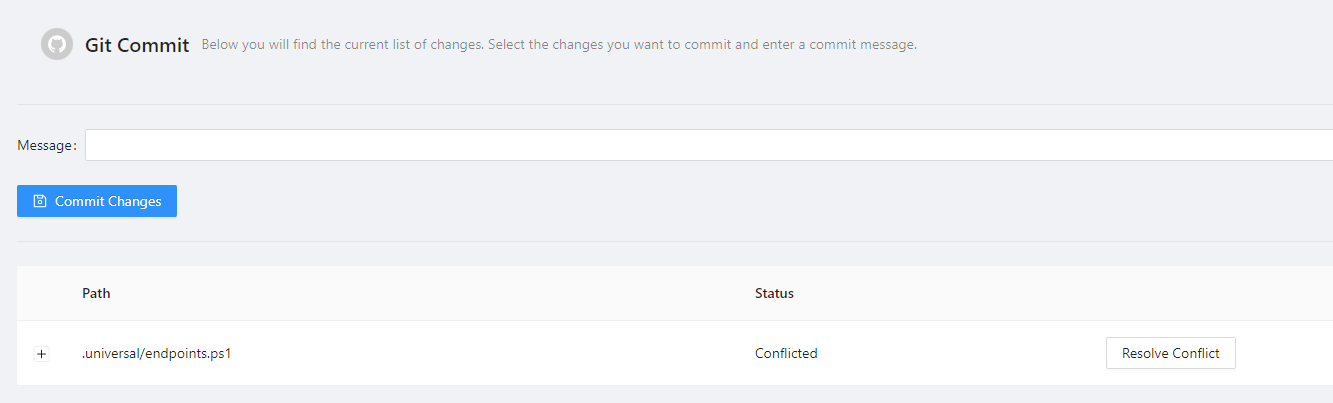The width and height of the screenshot is (1333, 403).
Task: Expand the .universal/endpoints.ps1 row
Action: pos(41,354)
